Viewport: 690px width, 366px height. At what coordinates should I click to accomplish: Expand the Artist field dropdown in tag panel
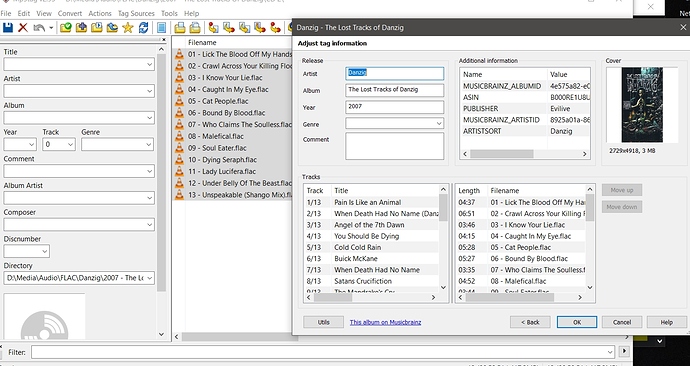point(150,91)
